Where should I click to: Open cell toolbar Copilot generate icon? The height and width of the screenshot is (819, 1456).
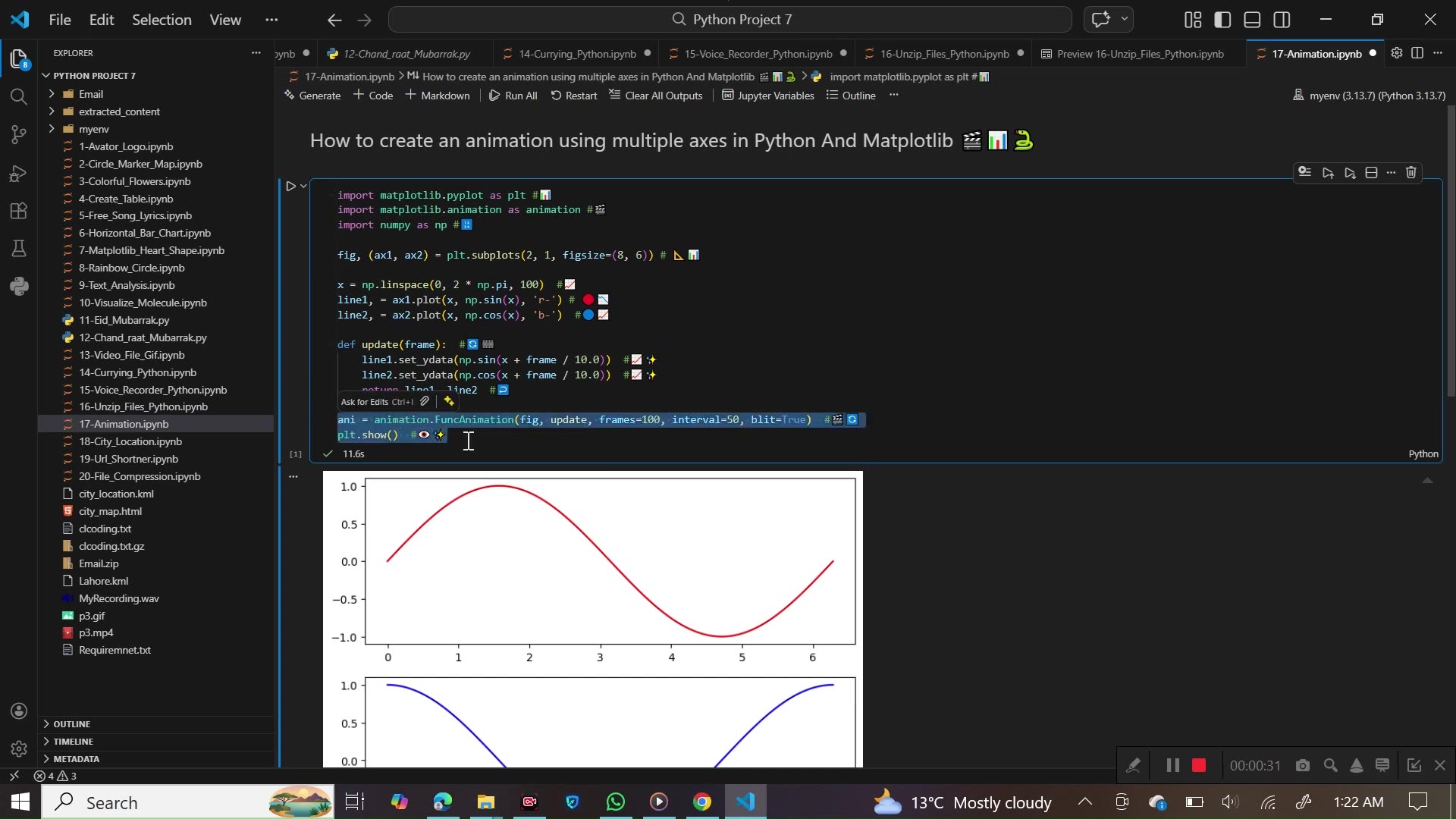click(x=1304, y=172)
